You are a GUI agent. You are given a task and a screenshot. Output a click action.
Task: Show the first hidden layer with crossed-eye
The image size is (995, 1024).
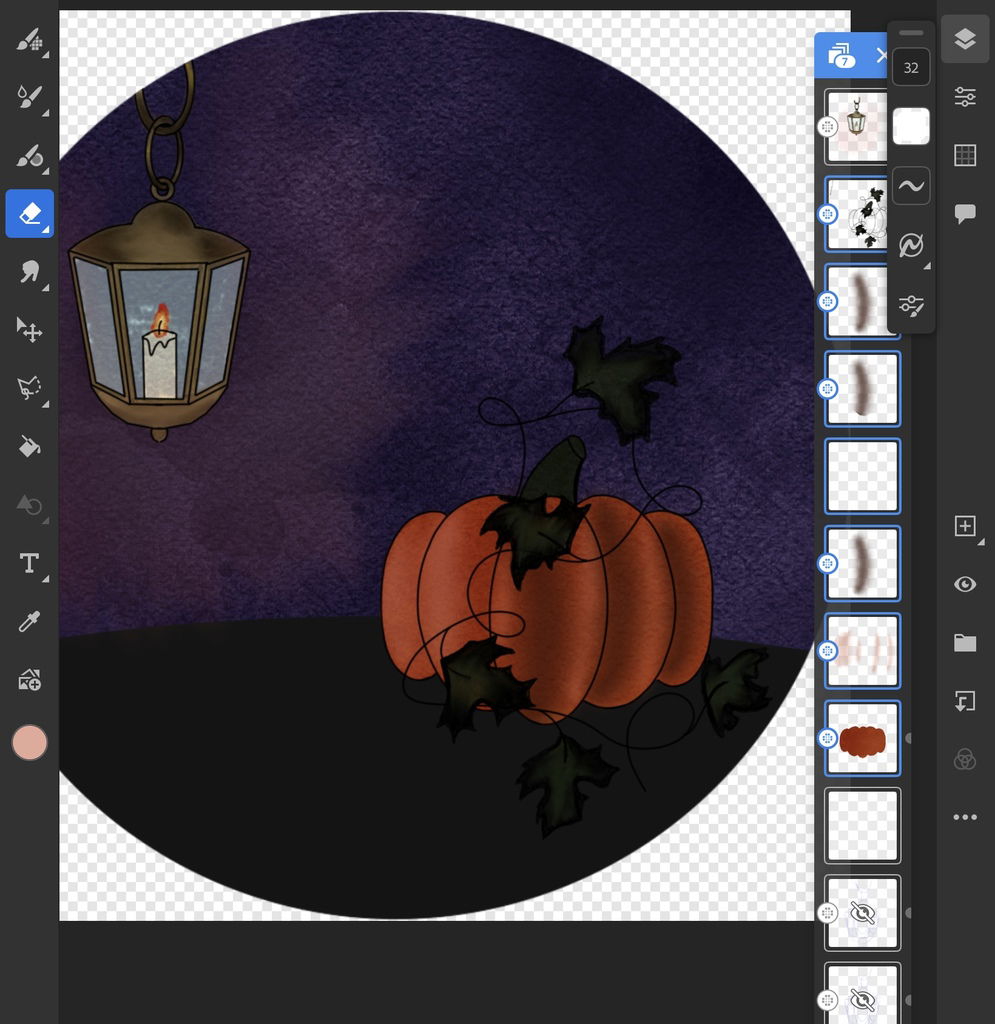pyautogui.click(x=862, y=913)
